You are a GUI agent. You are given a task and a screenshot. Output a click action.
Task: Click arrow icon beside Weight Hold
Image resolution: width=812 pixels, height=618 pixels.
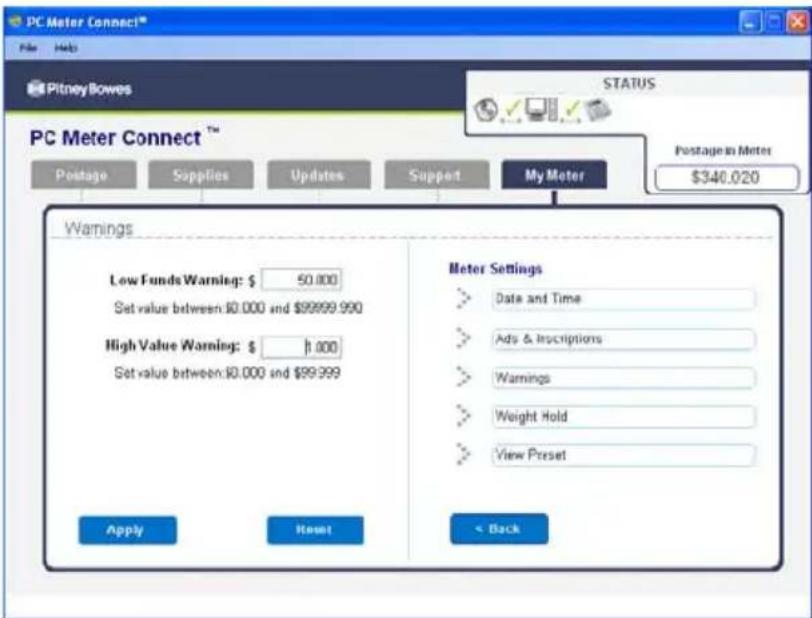(x=463, y=416)
